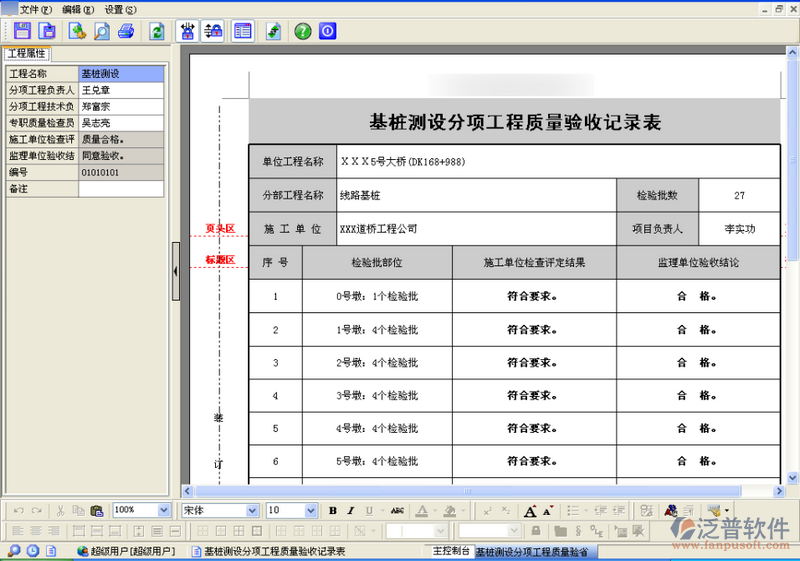Viewport: 800px width, 561px height.
Task: Click the paste clipboard icon
Action: 97,510
